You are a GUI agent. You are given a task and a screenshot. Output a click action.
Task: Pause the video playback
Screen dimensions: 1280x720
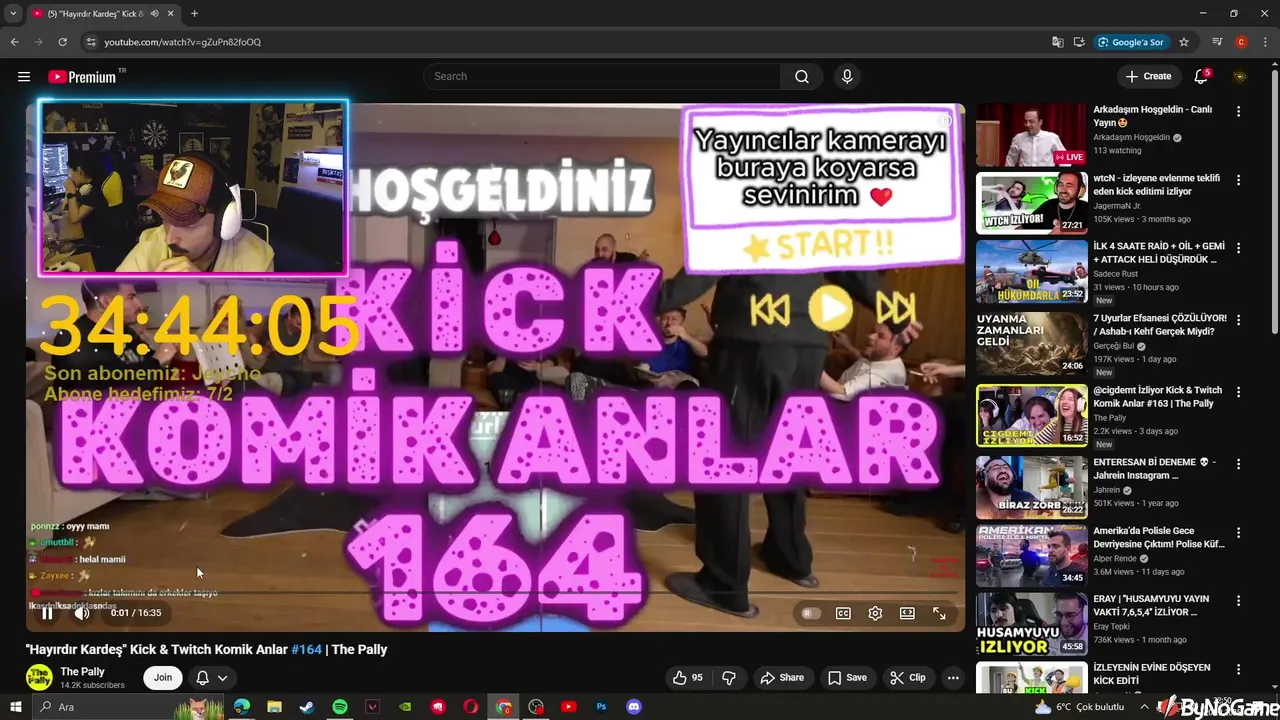coord(47,613)
